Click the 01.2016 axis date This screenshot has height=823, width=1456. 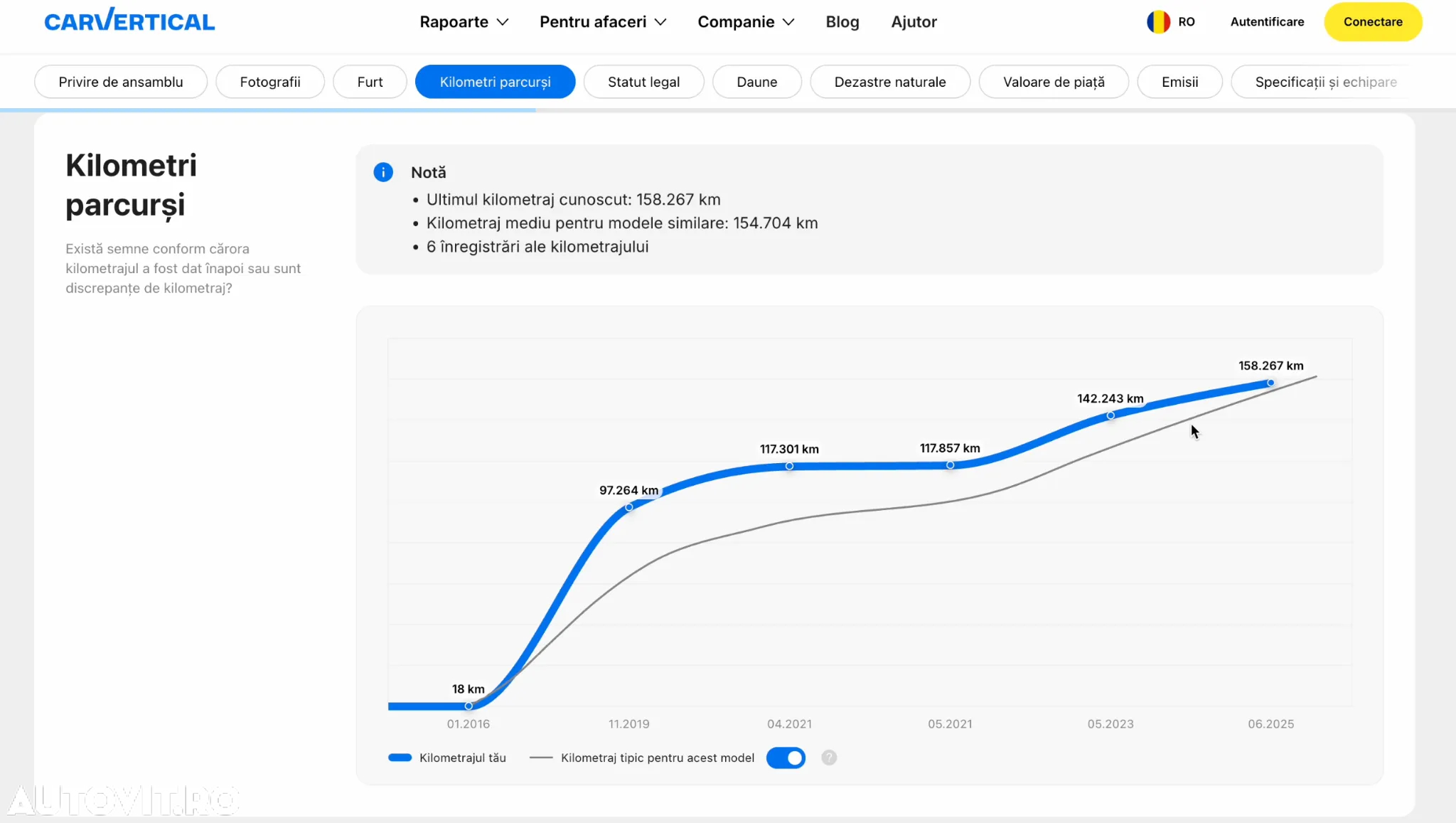[469, 724]
